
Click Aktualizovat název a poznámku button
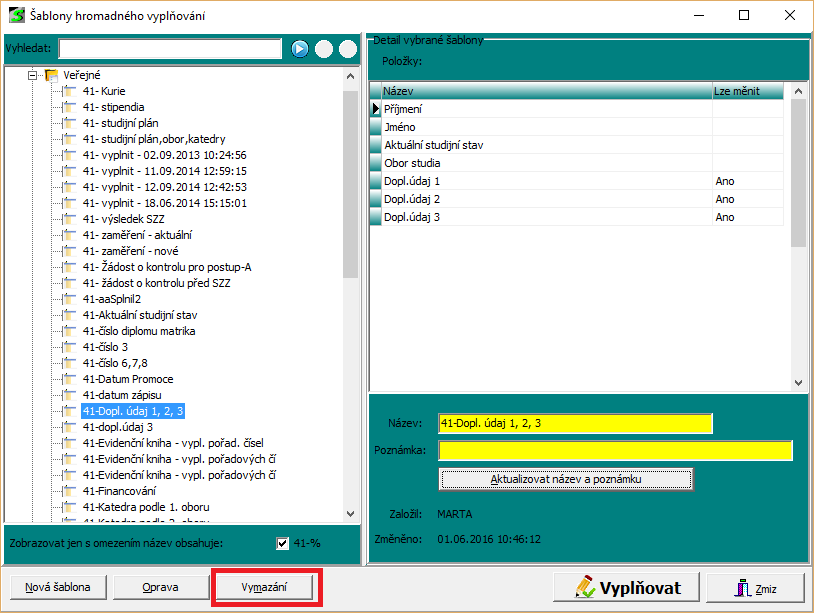565,479
